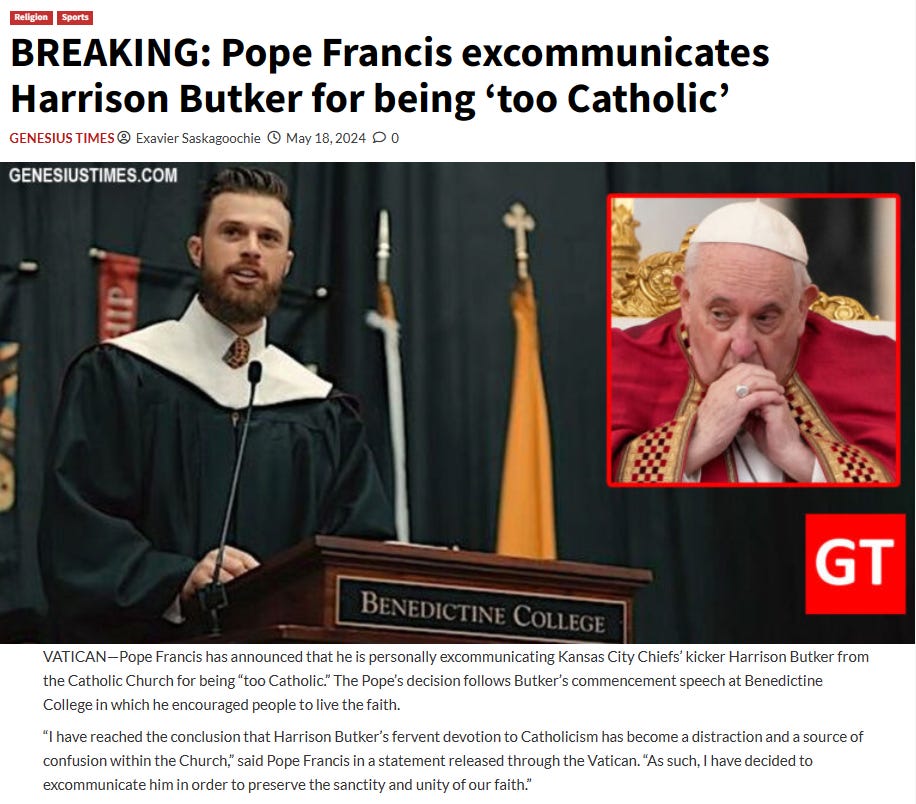Click the speaker in graduation gown image
916x804 pixels.
[x=193, y=403]
